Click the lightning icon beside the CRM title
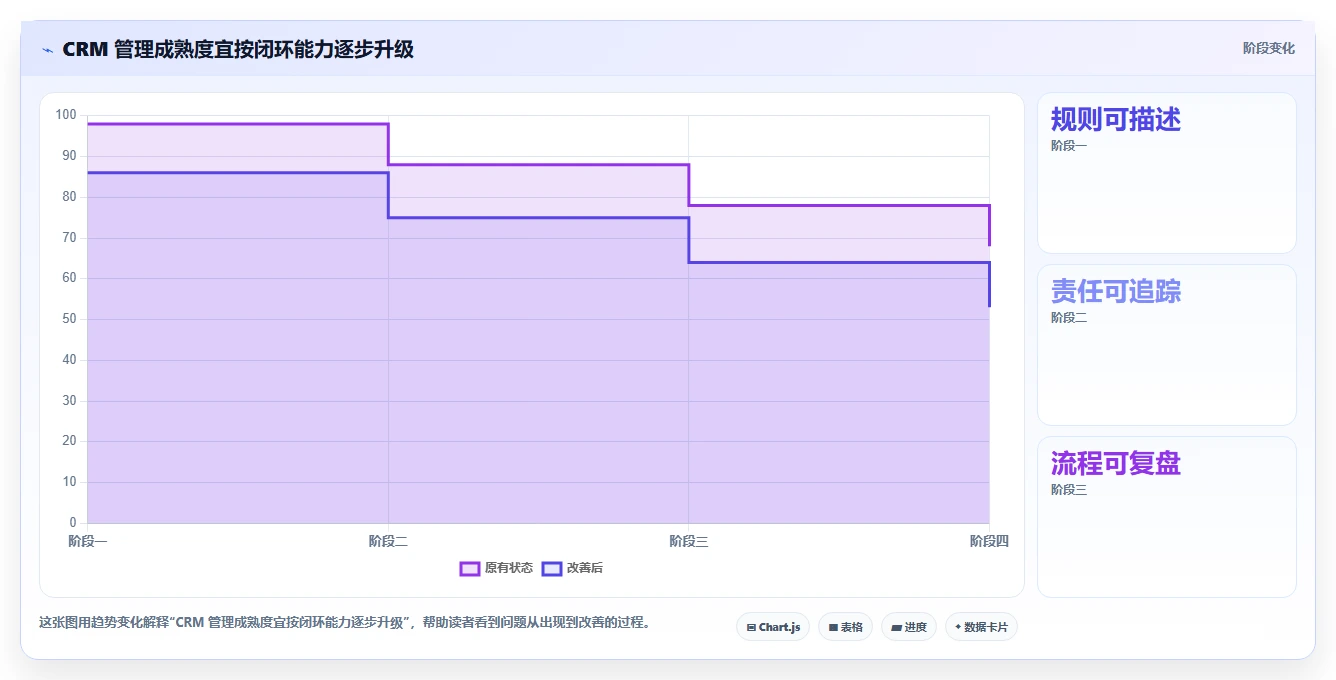The width and height of the screenshot is (1336, 680). [47, 50]
